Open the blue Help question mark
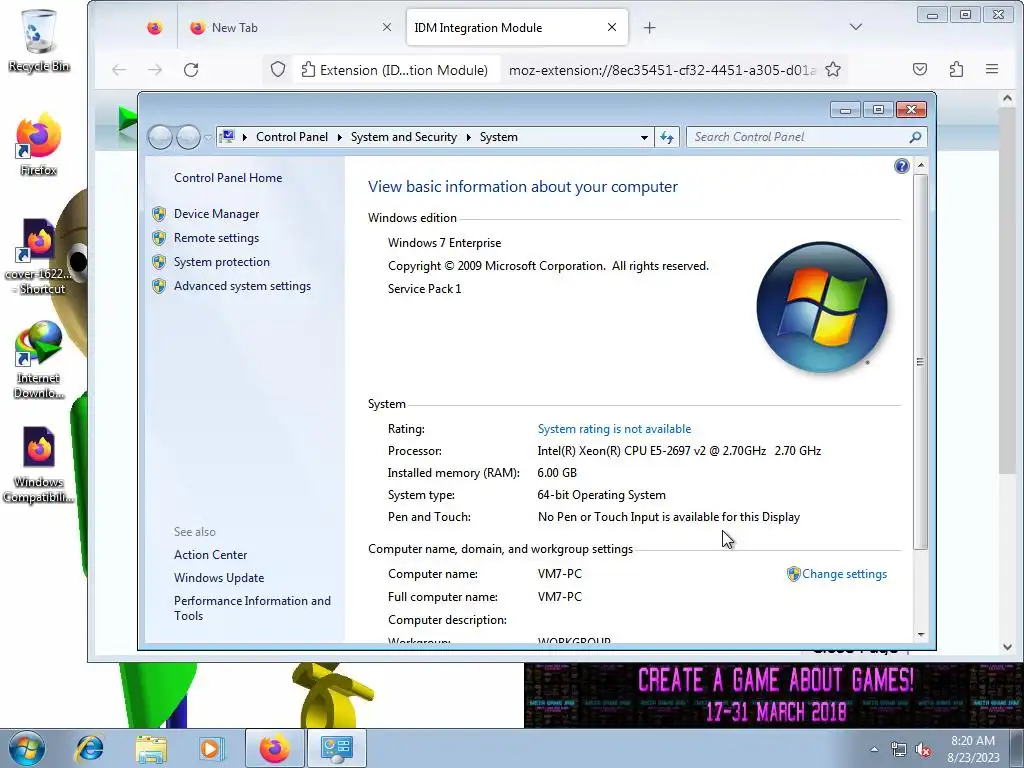This screenshot has height=768, width=1024. (x=901, y=166)
